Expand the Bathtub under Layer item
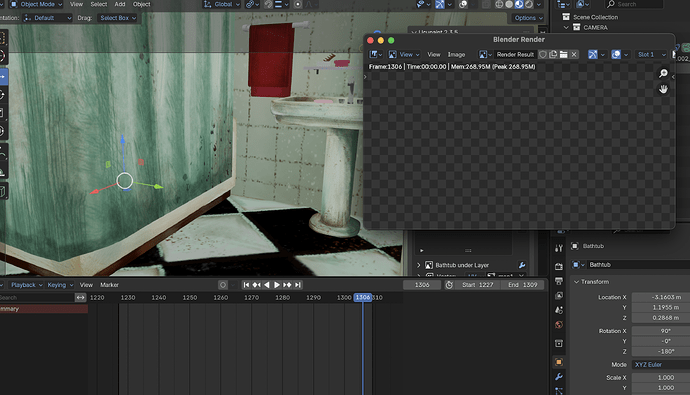The height and width of the screenshot is (395, 690). pyautogui.click(x=419, y=265)
